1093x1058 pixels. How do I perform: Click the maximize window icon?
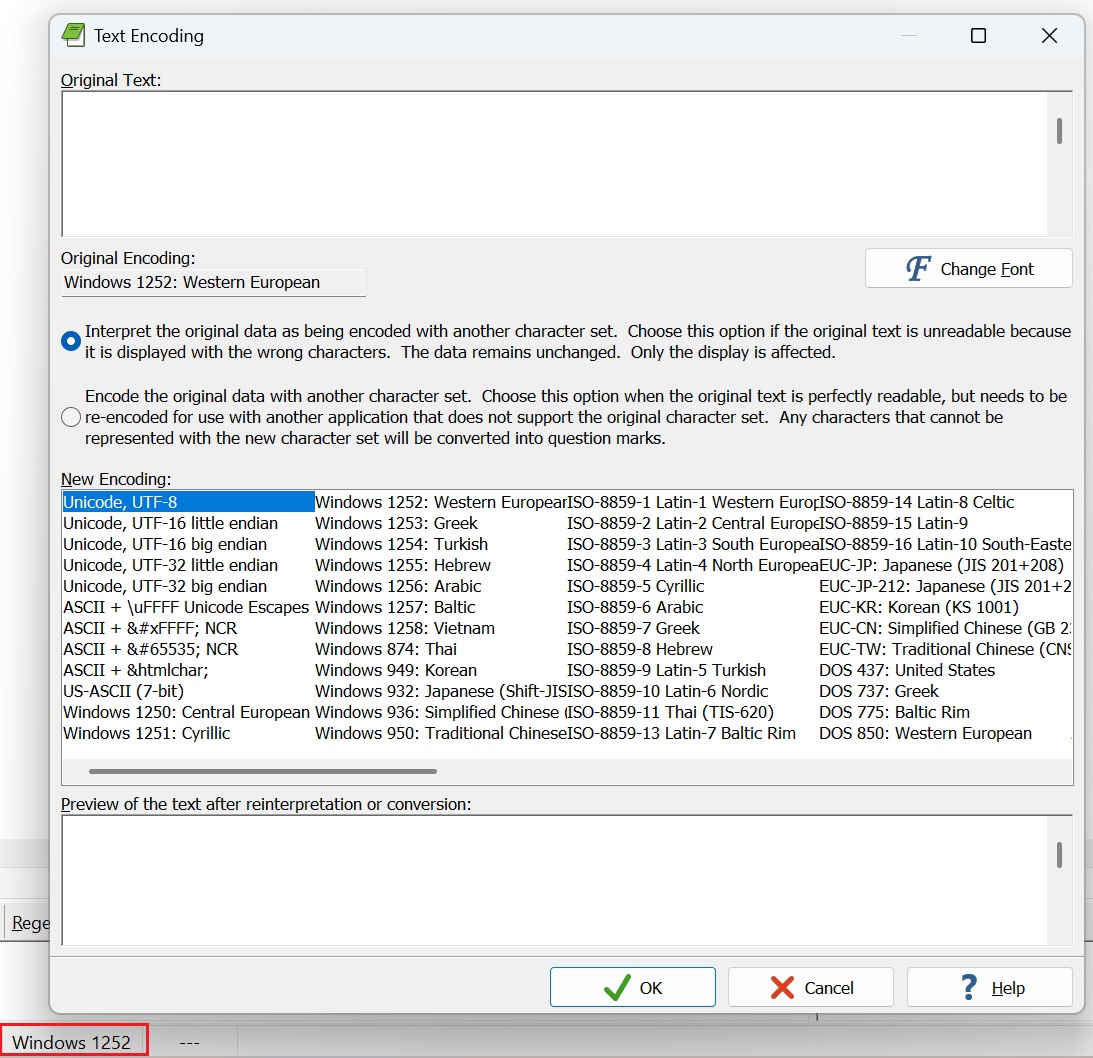(x=978, y=35)
